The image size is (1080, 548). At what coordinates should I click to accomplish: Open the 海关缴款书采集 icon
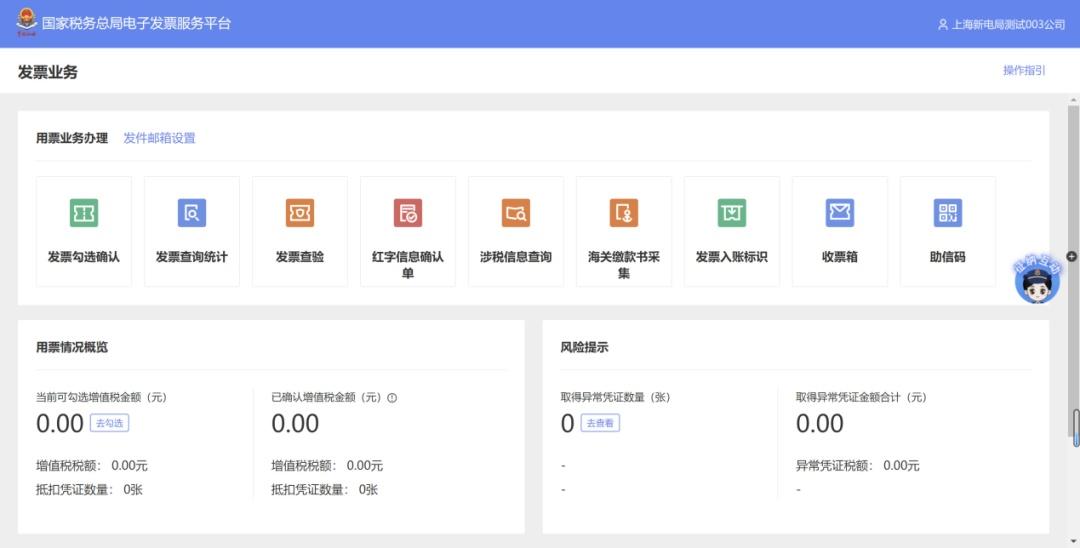[624, 213]
